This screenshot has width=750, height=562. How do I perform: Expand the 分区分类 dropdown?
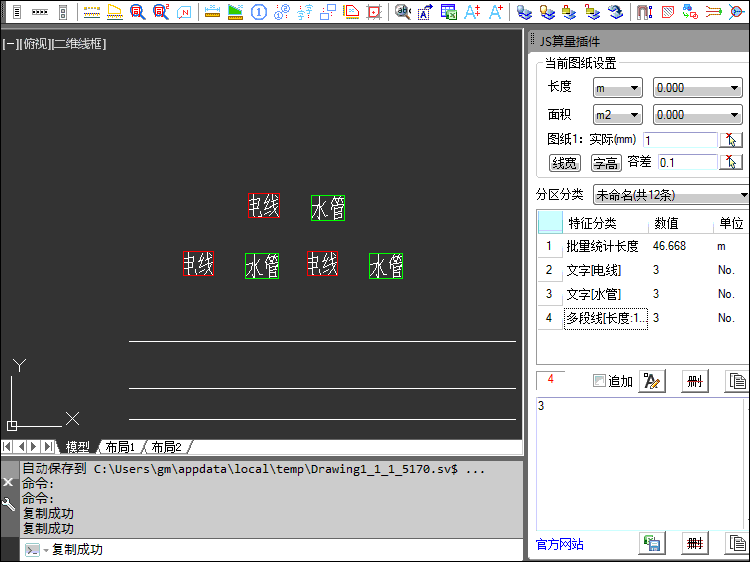click(x=671, y=194)
